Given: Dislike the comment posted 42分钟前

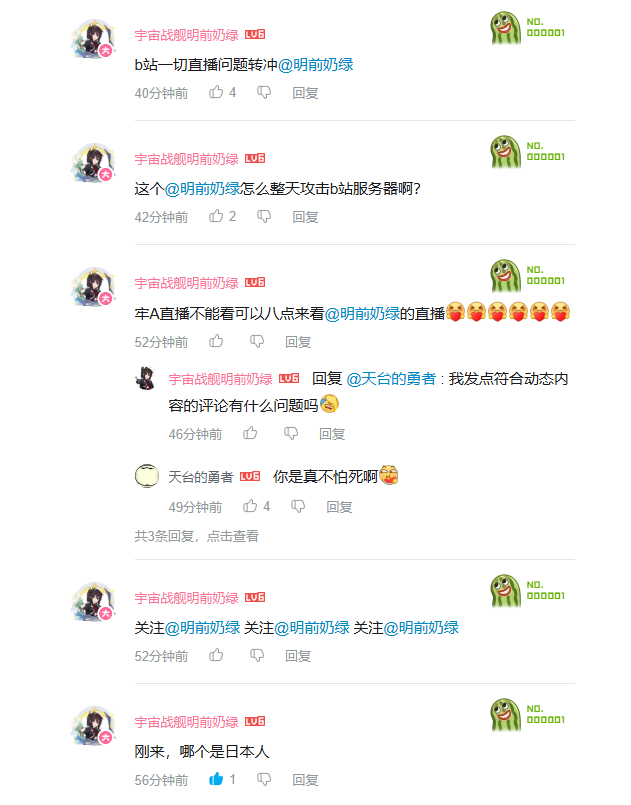Looking at the screenshot, I should tap(264, 216).
